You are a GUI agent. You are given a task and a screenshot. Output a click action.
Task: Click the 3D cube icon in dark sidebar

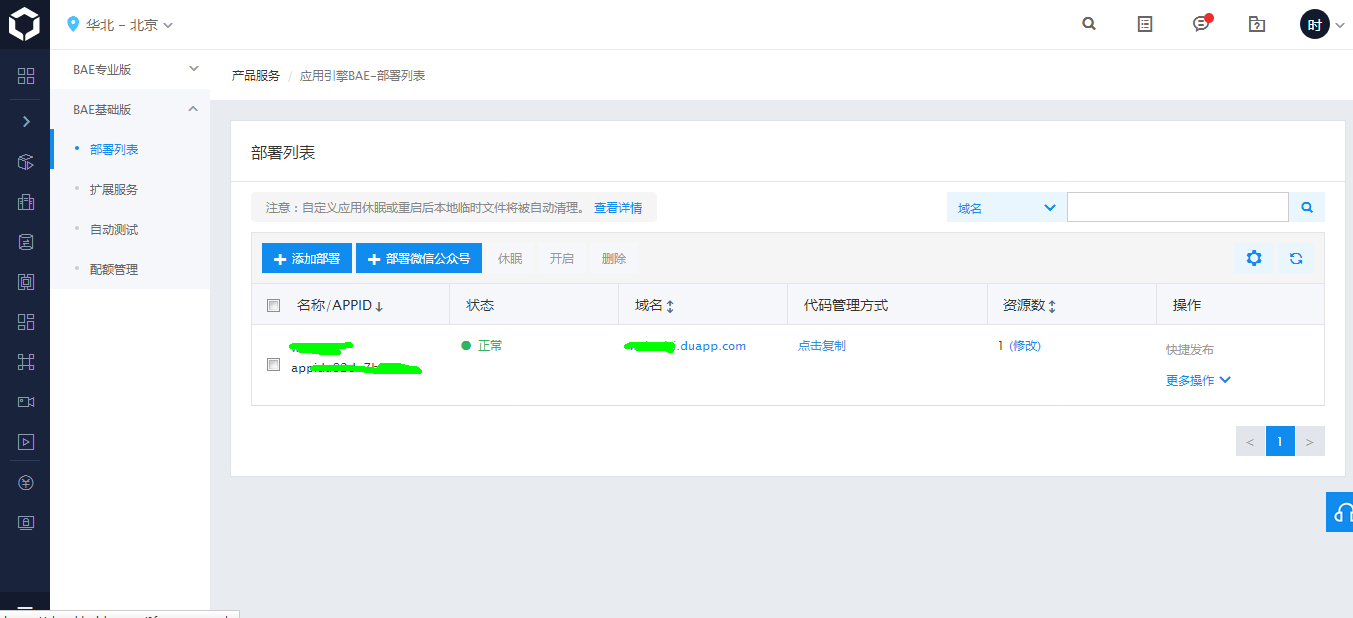26,162
